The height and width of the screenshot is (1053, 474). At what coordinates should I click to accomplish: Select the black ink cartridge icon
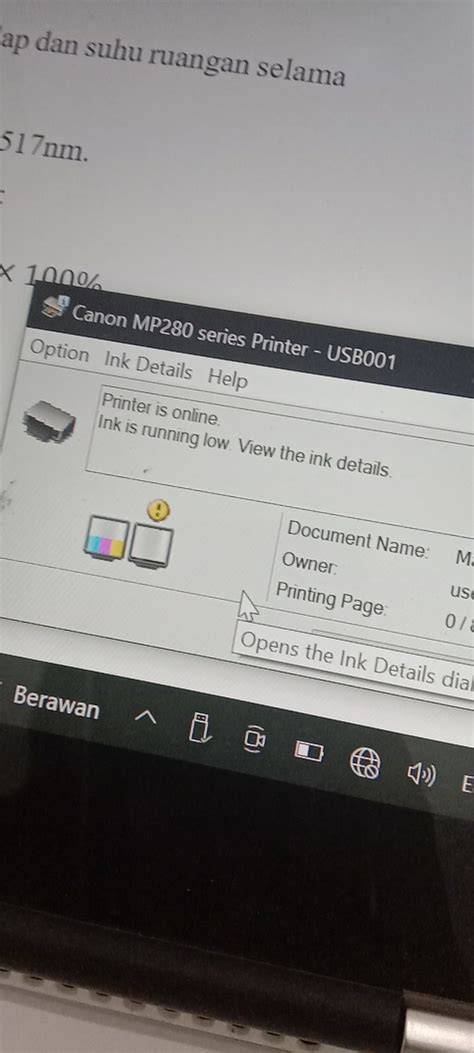[151, 545]
